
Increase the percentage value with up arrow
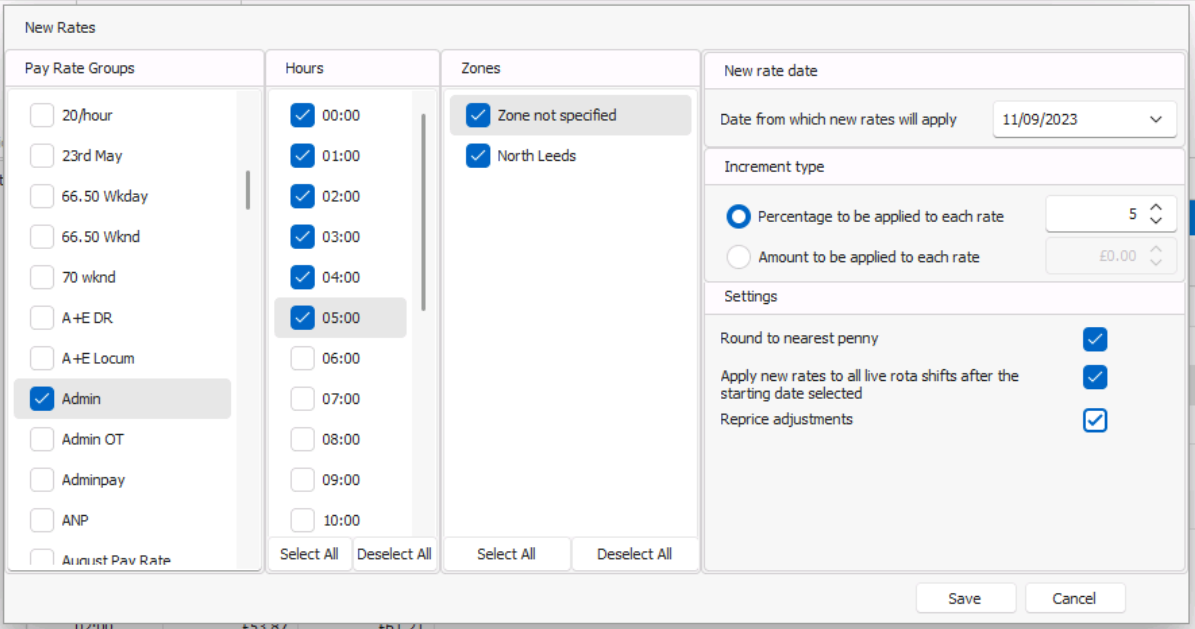[x=1156, y=208]
